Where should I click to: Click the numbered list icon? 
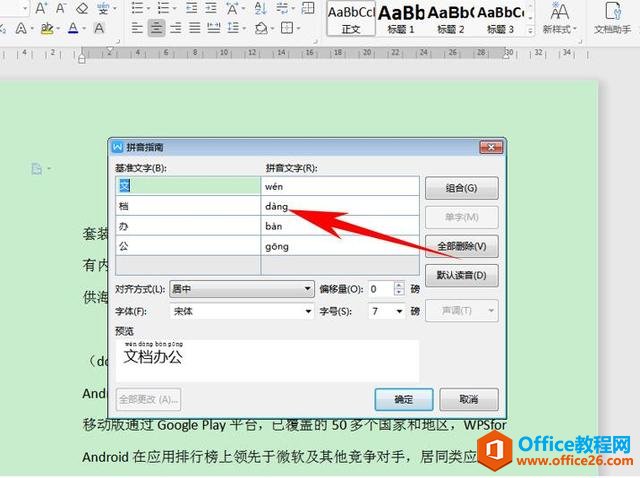tap(163, 8)
